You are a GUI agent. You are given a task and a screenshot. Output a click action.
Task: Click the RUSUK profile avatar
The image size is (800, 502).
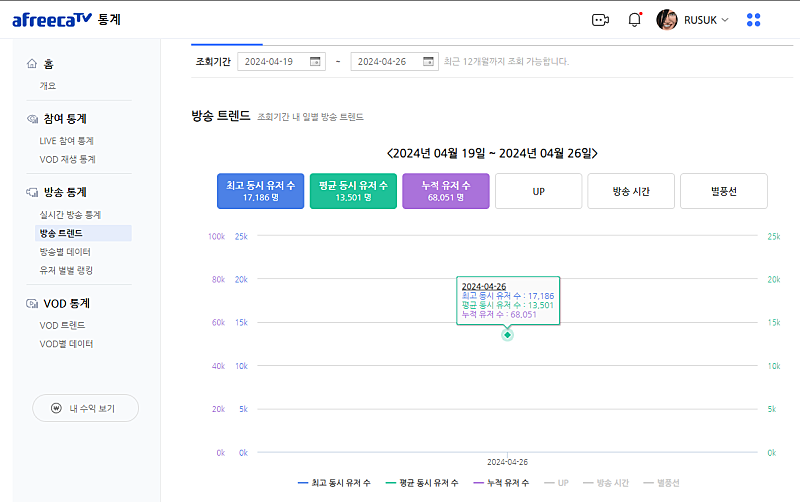point(667,19)
